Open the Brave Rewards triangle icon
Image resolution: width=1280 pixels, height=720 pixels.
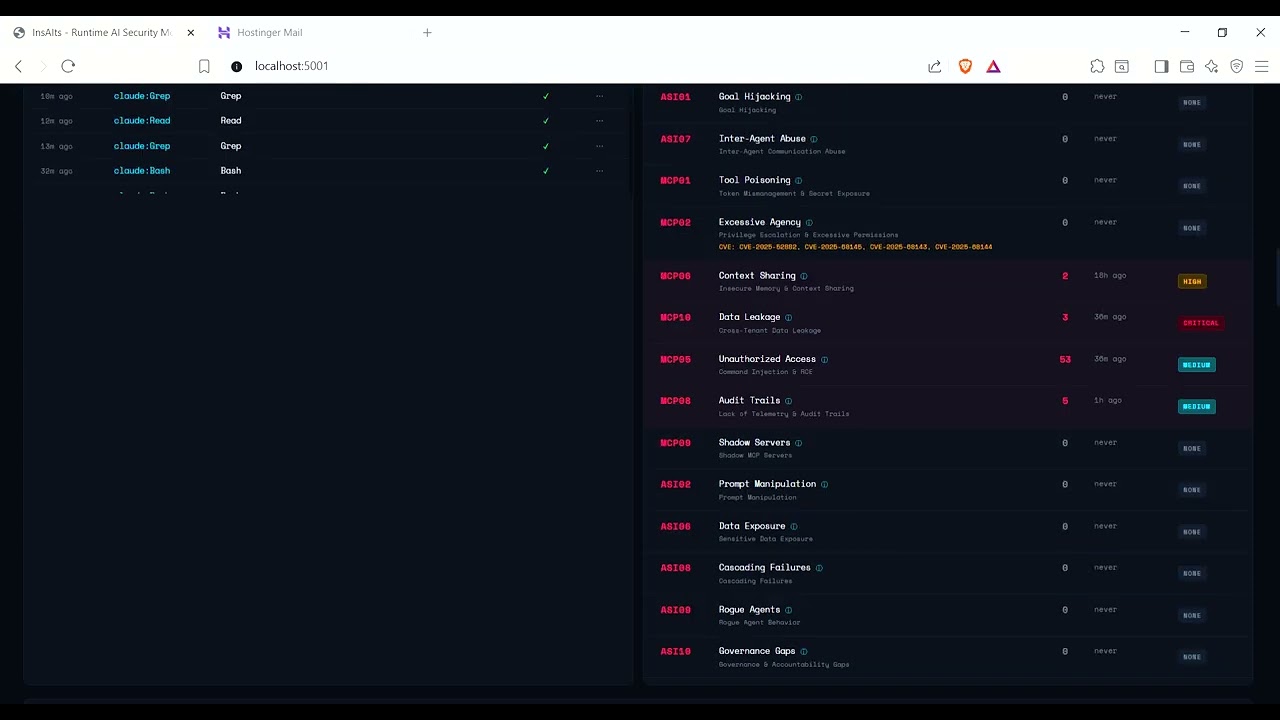pos(993,66)
